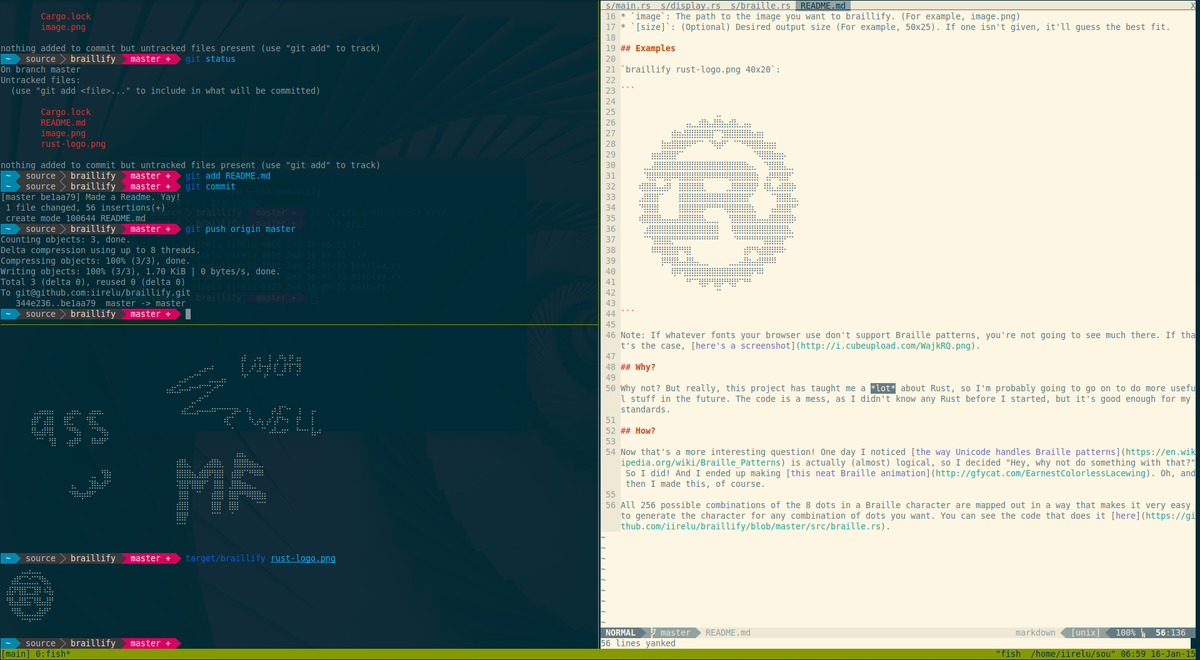1200x660 pixels.
Task: Click 'On branch master' output line
Action: (x=40, y=70)
